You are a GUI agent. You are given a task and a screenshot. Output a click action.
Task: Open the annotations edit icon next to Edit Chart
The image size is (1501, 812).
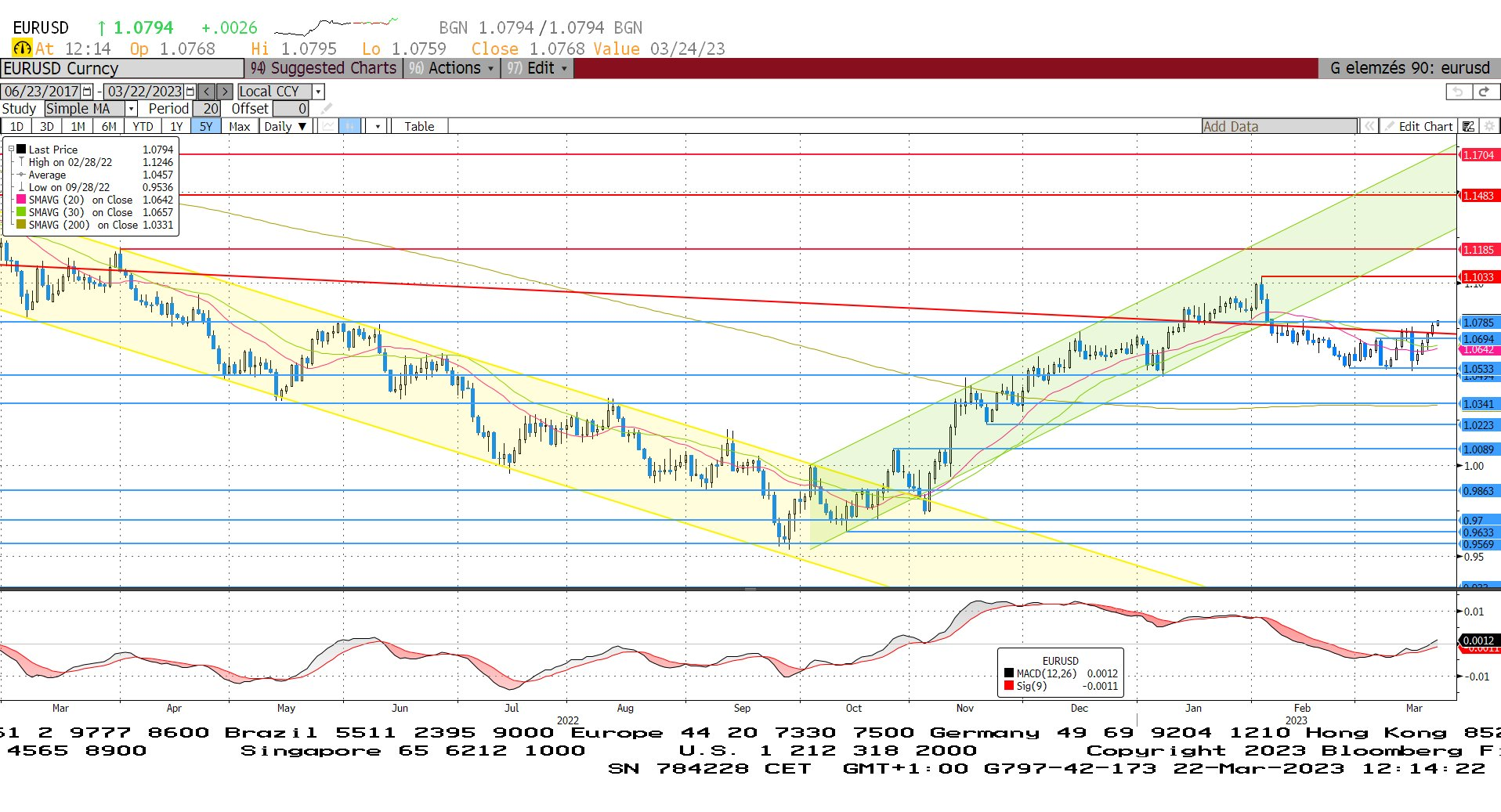[x=1469, y=126]
